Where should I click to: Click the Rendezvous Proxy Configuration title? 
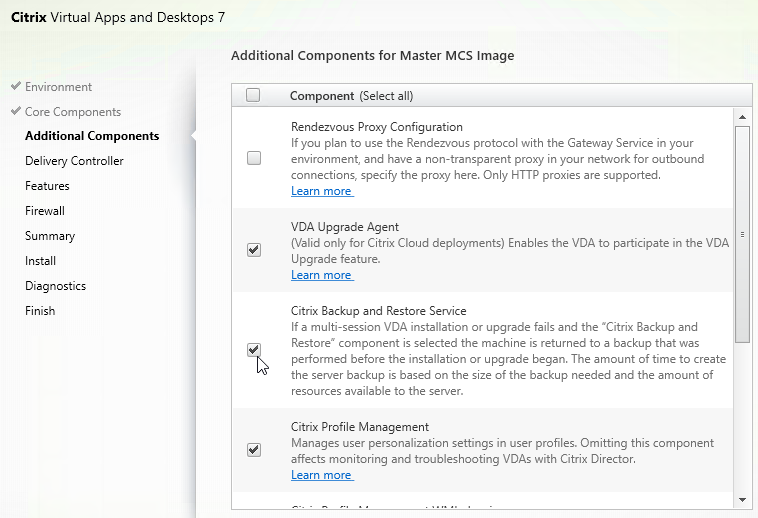[377, 127]
